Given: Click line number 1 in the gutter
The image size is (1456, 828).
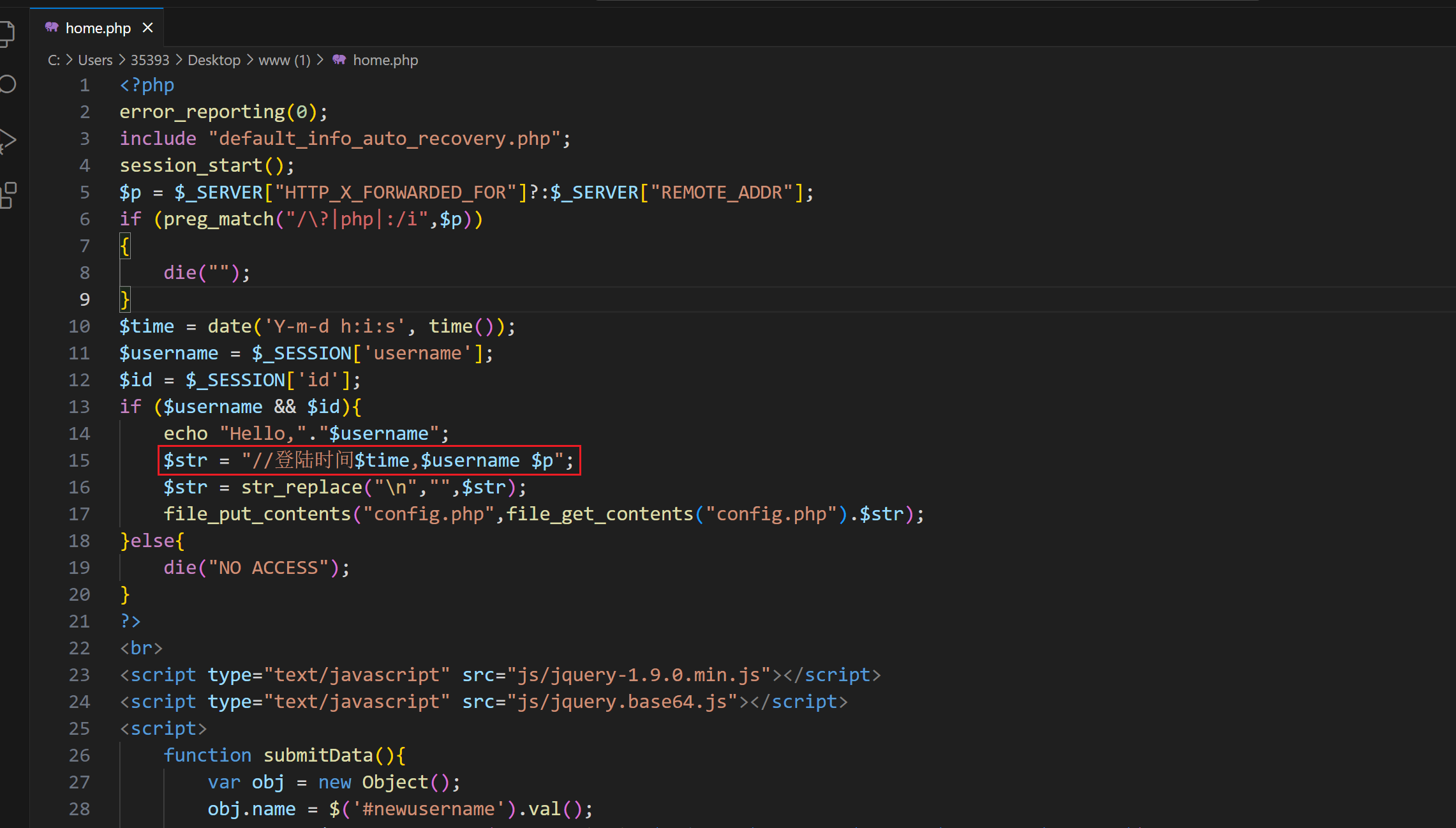Looking at the screenshot, I should 84,85.
